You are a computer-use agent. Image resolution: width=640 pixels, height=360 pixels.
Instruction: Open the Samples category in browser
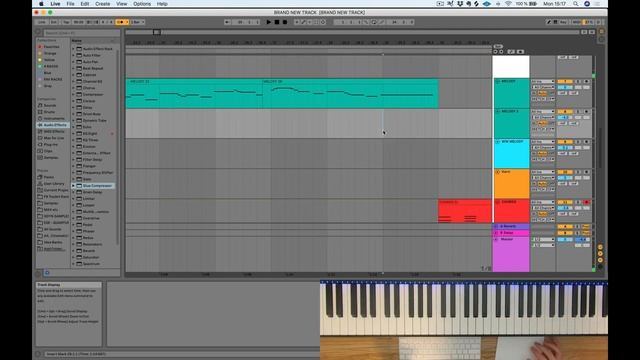point(53,158)
